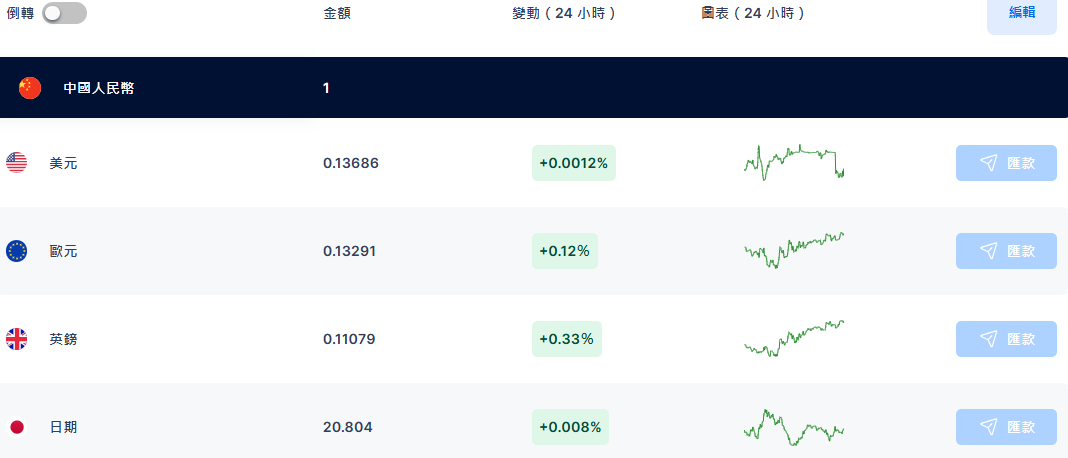
Task: Open the 日期 24-hour sparkline chart
Action: pyautogui.click(x=794, y=427)
